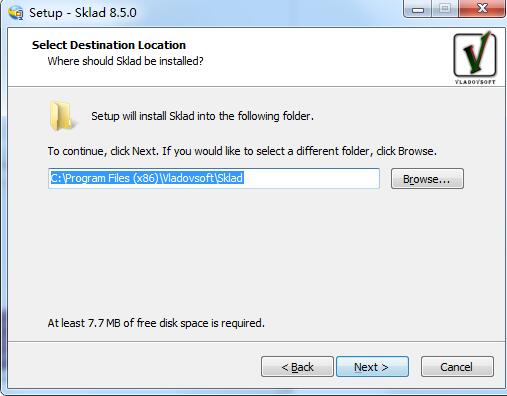The width and height of the screenshot is (507, 396).
Task: Click the VLADOVSOFT caption under the logo
Action: click(475, 82)
